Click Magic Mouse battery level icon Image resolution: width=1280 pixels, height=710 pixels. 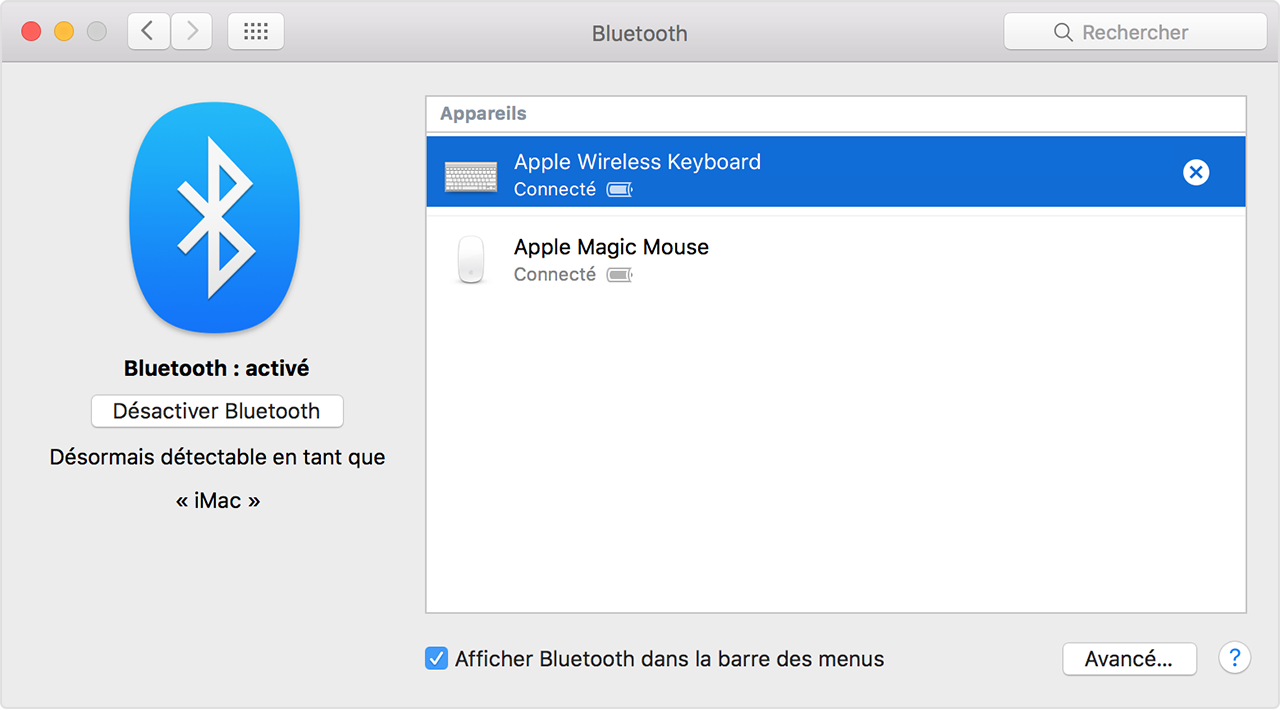coord(620,275)
